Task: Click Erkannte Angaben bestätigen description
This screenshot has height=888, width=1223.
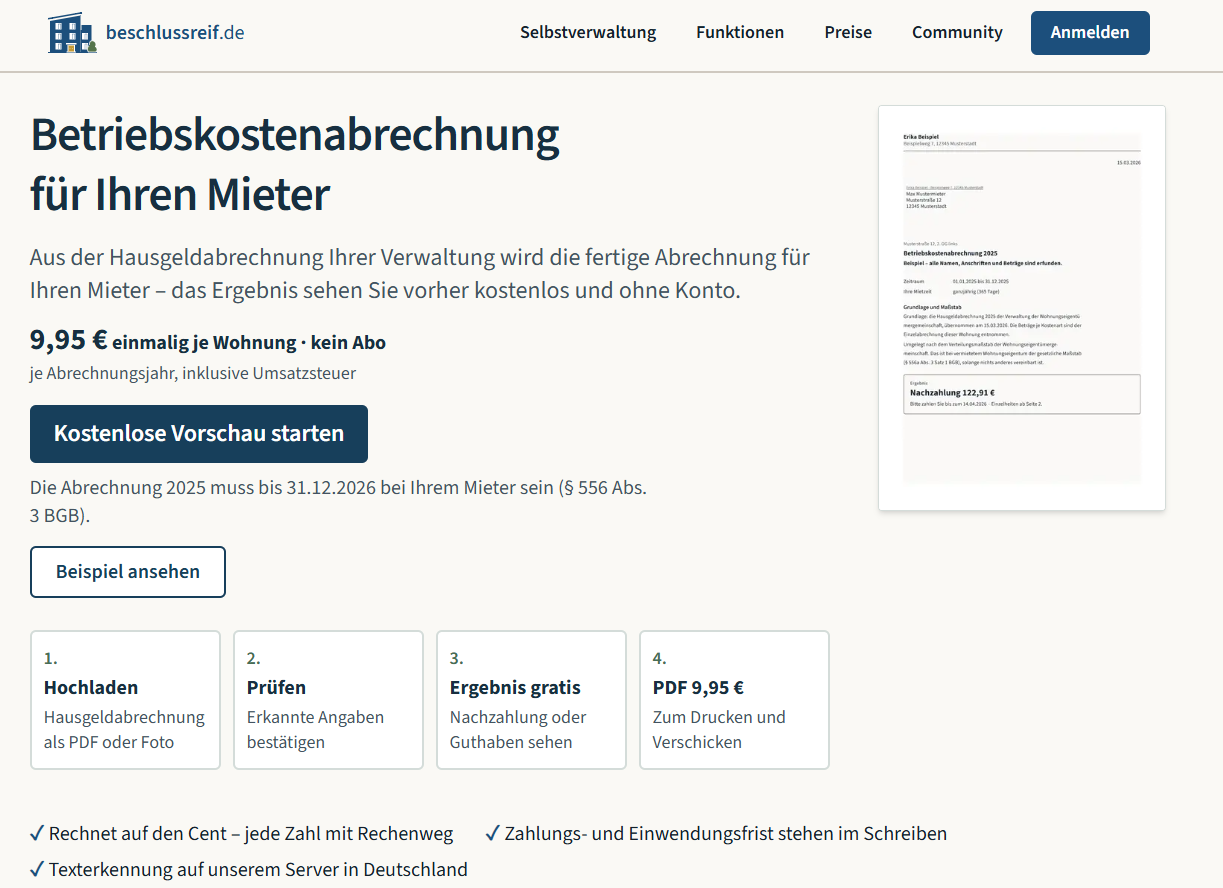Action: point(315,729)
